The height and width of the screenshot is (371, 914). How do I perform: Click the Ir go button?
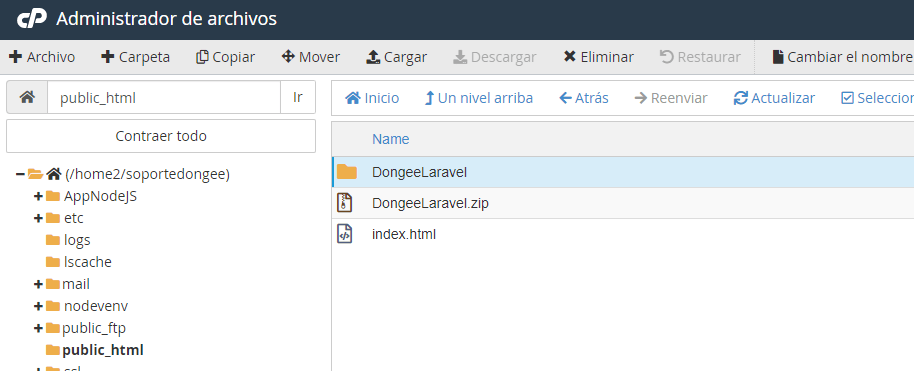click(298, 97)
